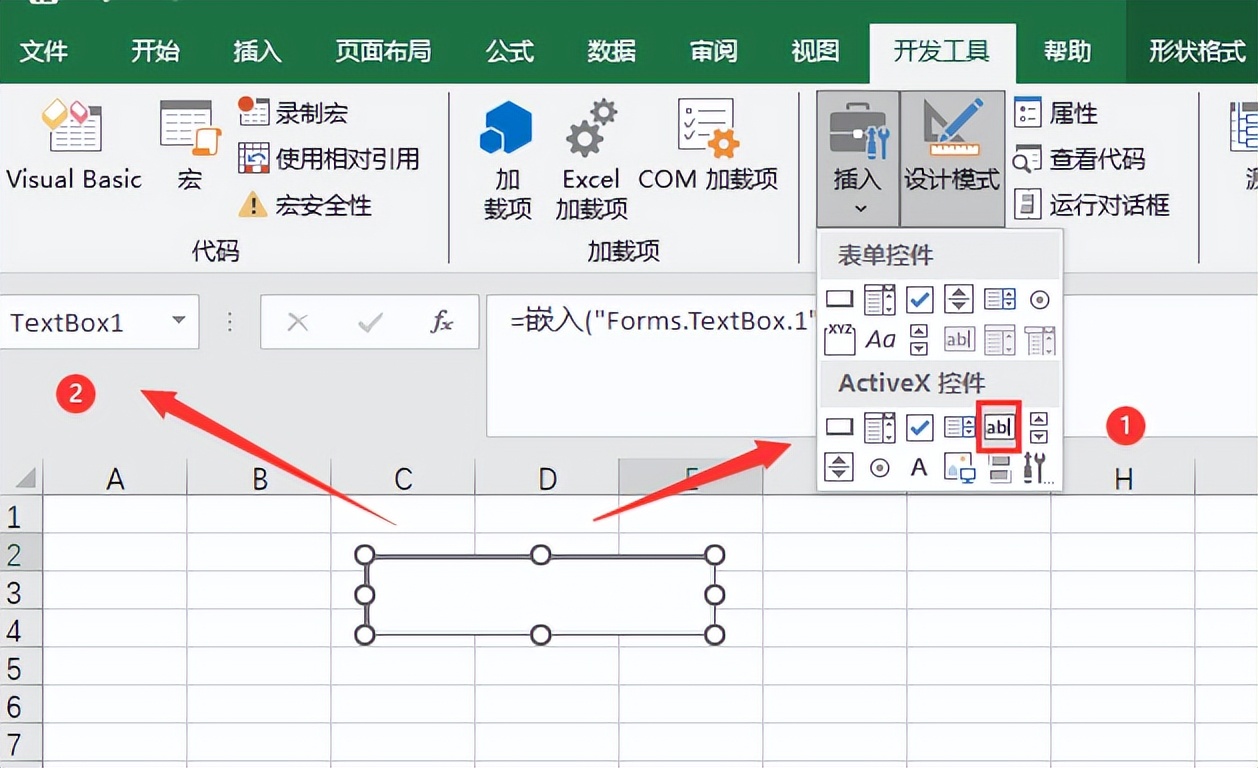Switch to the 开始 home tab
1258x768 pixels.
coord(155,50)
